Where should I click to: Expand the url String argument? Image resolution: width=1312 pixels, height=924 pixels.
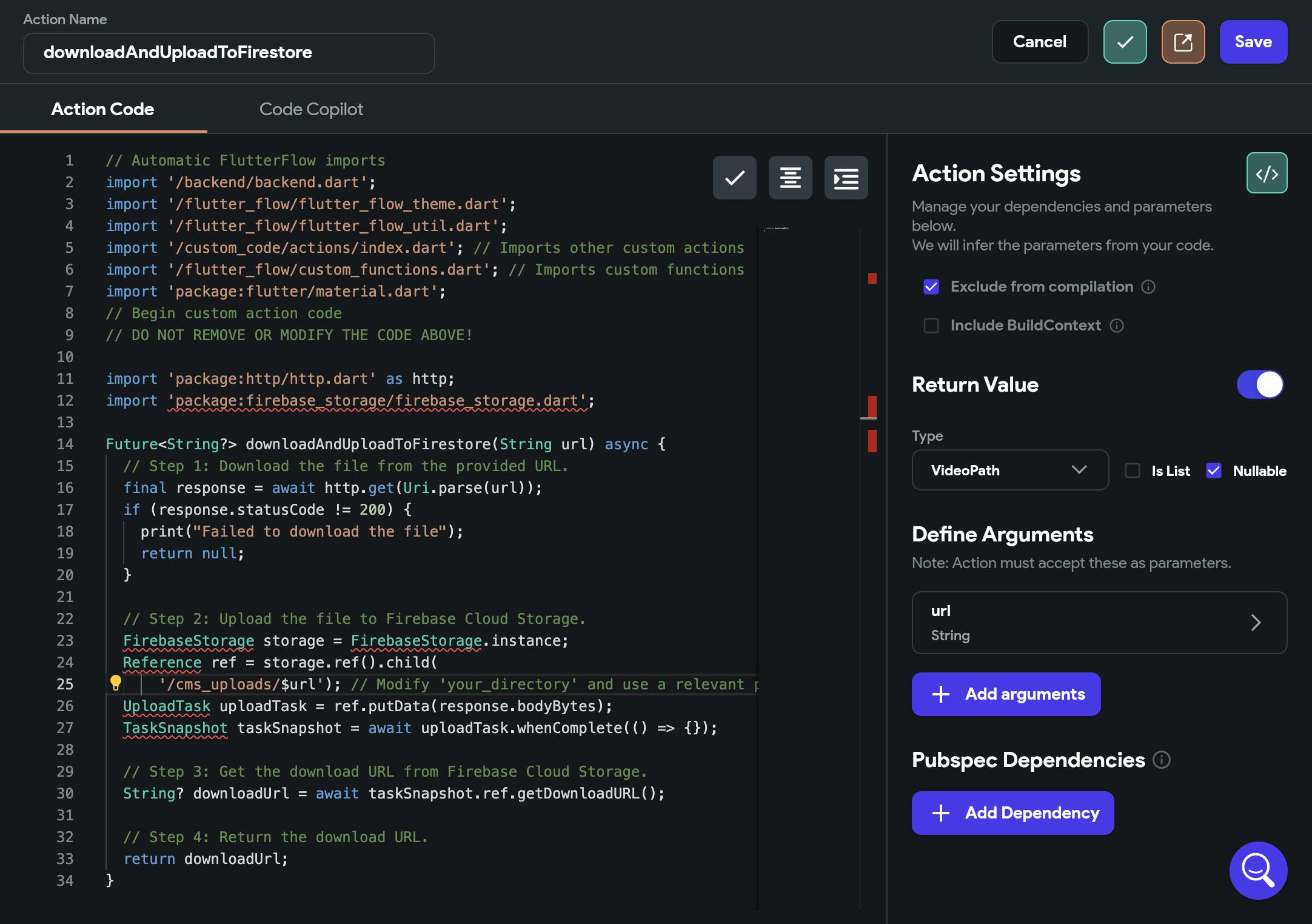[x=1099, y=623]
